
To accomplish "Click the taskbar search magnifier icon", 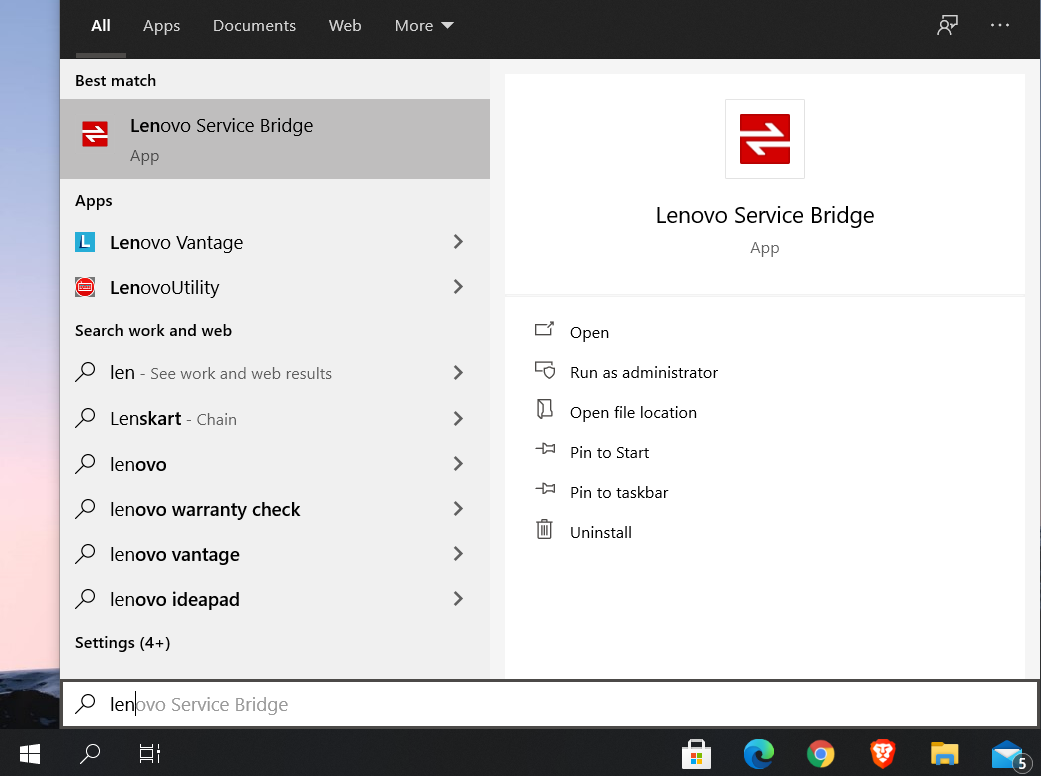I will point(90,753).
